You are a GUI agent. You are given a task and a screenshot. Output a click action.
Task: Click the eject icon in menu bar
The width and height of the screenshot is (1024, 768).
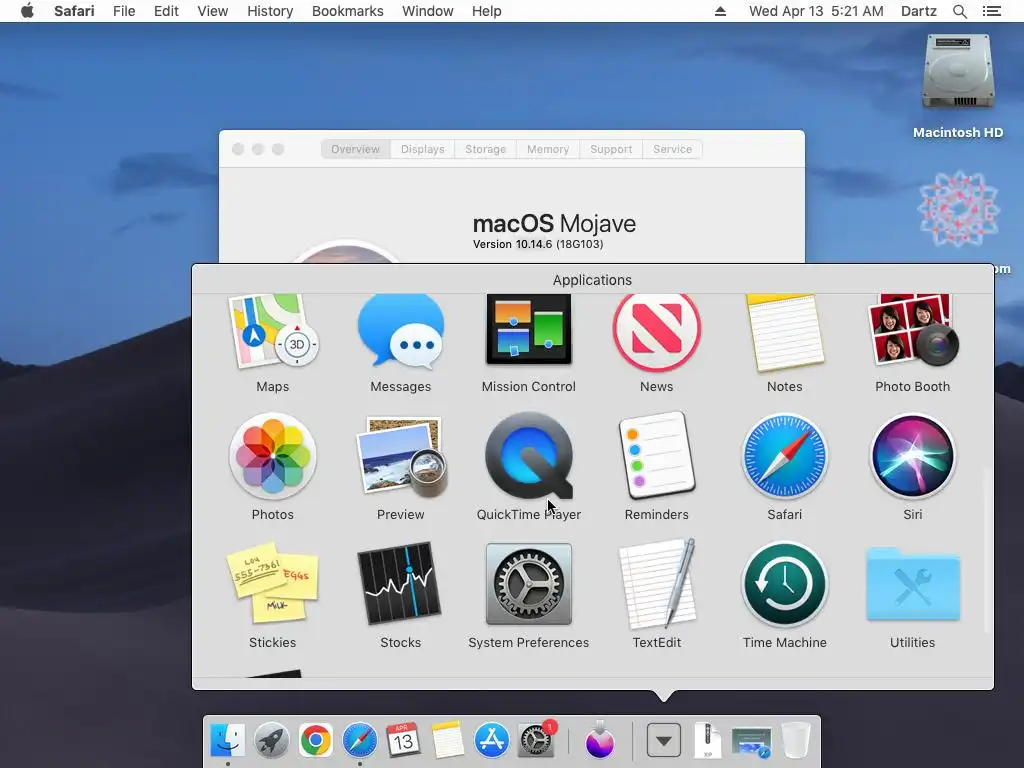(720, 11)
